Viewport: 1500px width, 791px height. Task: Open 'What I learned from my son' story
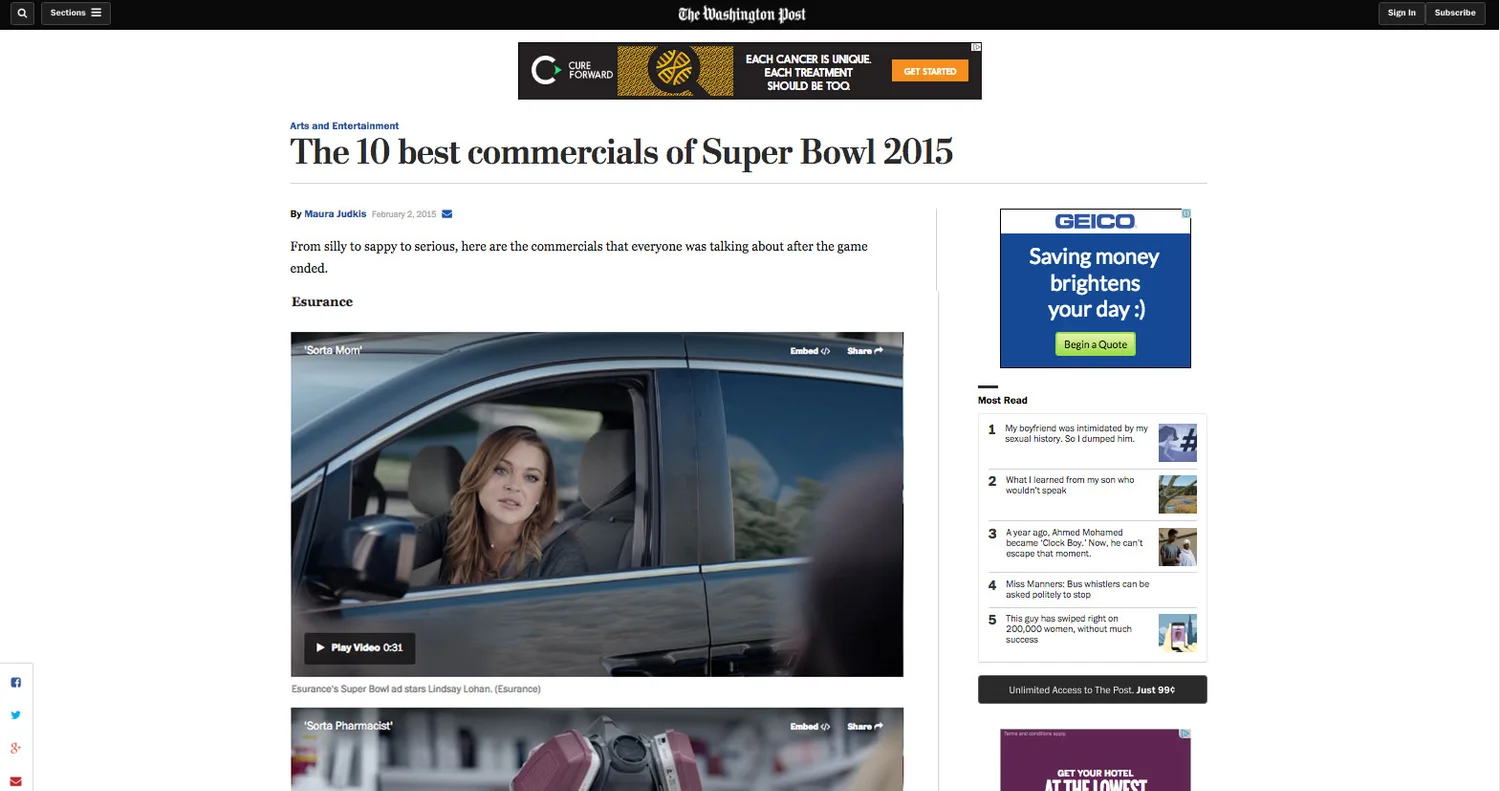click(x=1070, y=485)
